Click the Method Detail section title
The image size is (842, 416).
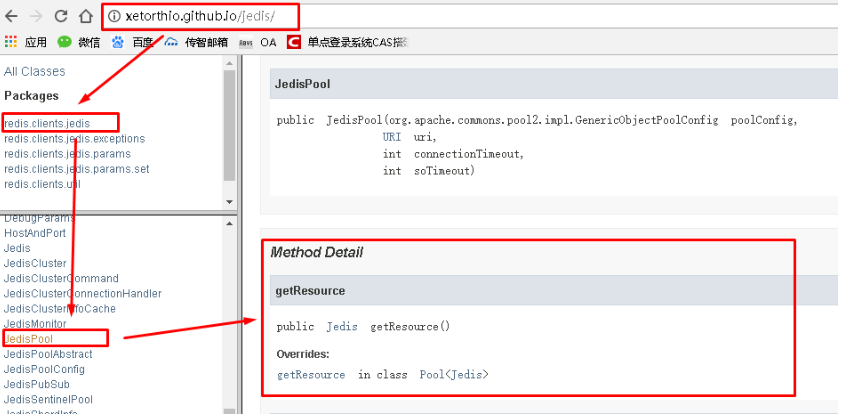pos(317,252)
